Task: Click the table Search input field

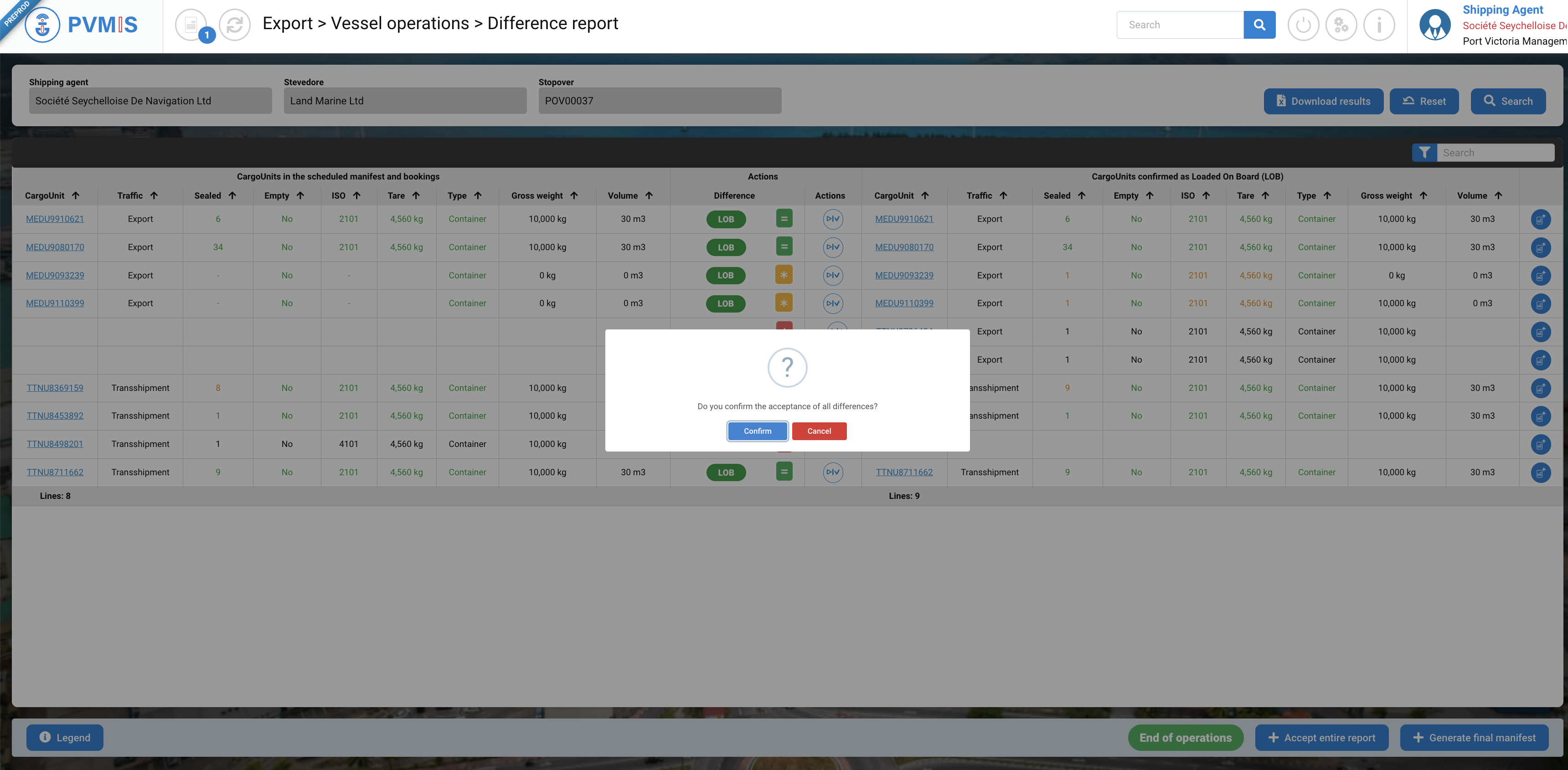Action: pyautogui.click(x=1494, y=153)
